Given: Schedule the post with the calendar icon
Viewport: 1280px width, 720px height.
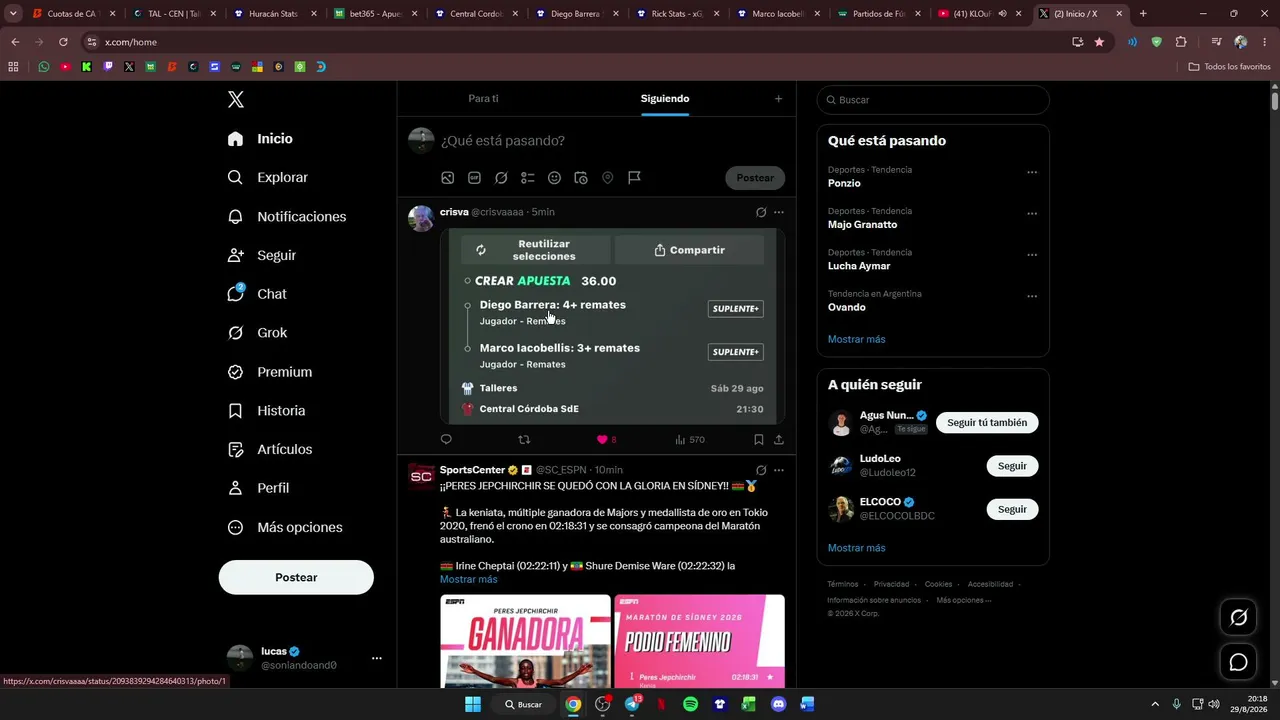Looking at the screenshot, I should pos(581,178).
